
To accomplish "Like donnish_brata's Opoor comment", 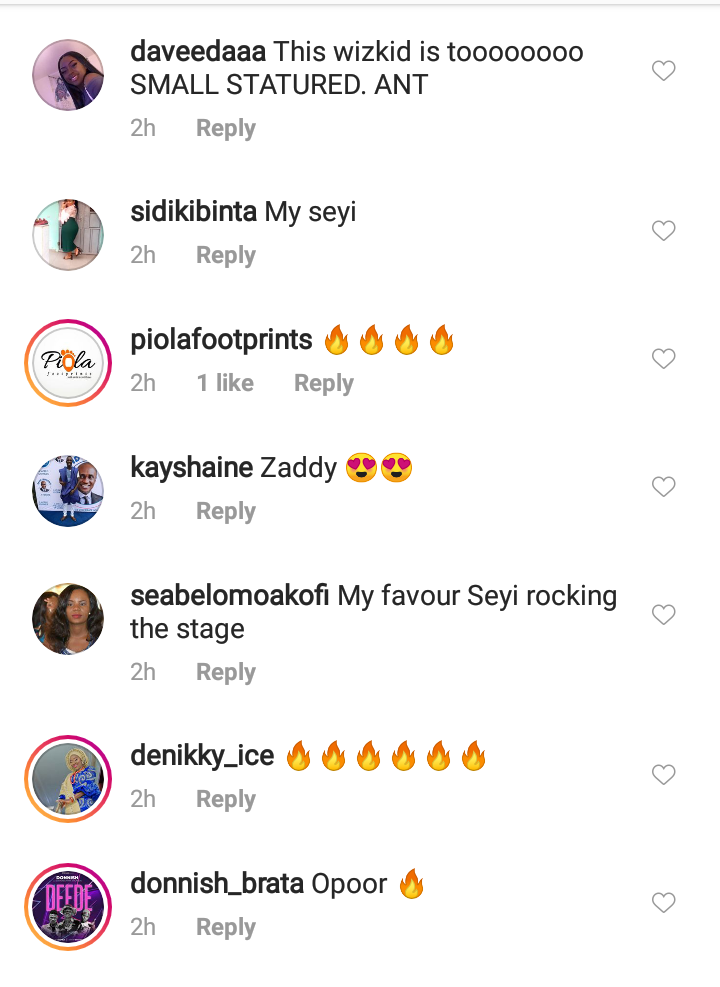I will click(x=663, y=903).
